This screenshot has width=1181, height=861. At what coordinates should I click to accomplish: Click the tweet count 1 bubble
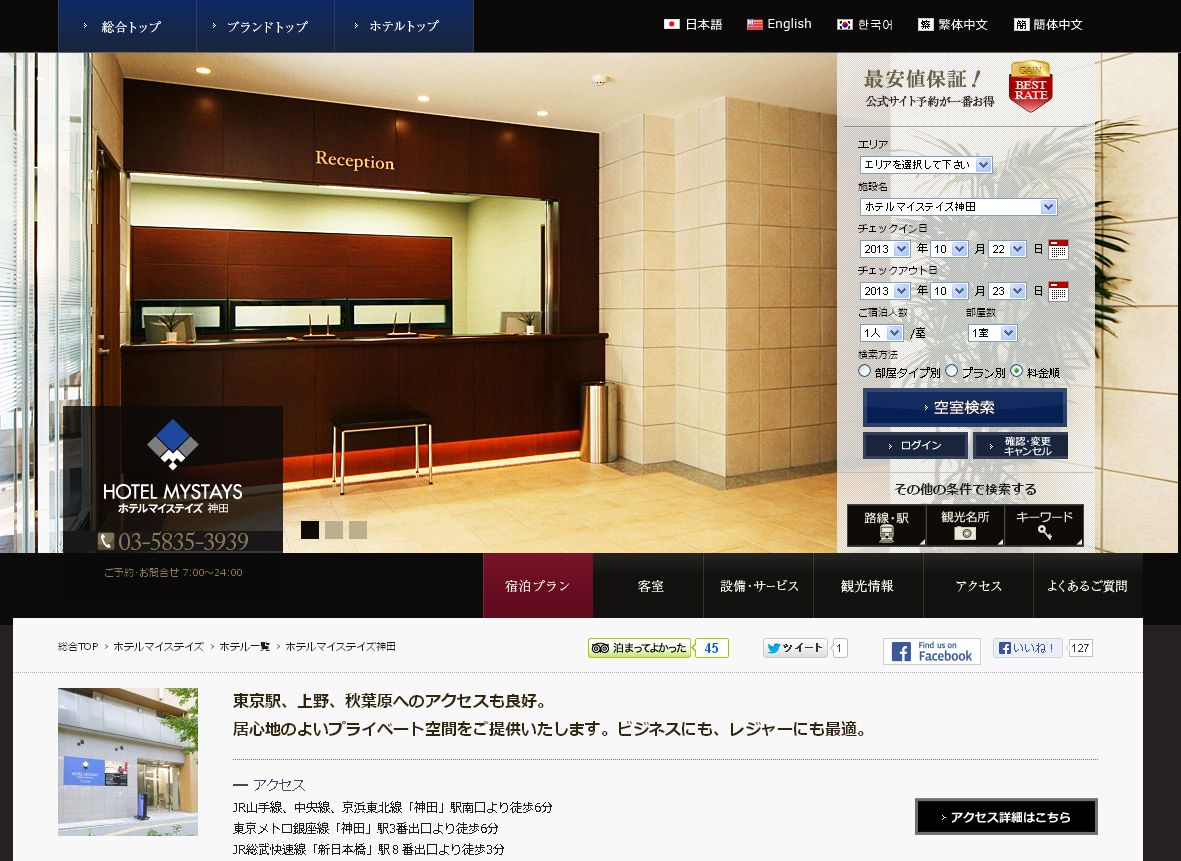click(840, 648)
